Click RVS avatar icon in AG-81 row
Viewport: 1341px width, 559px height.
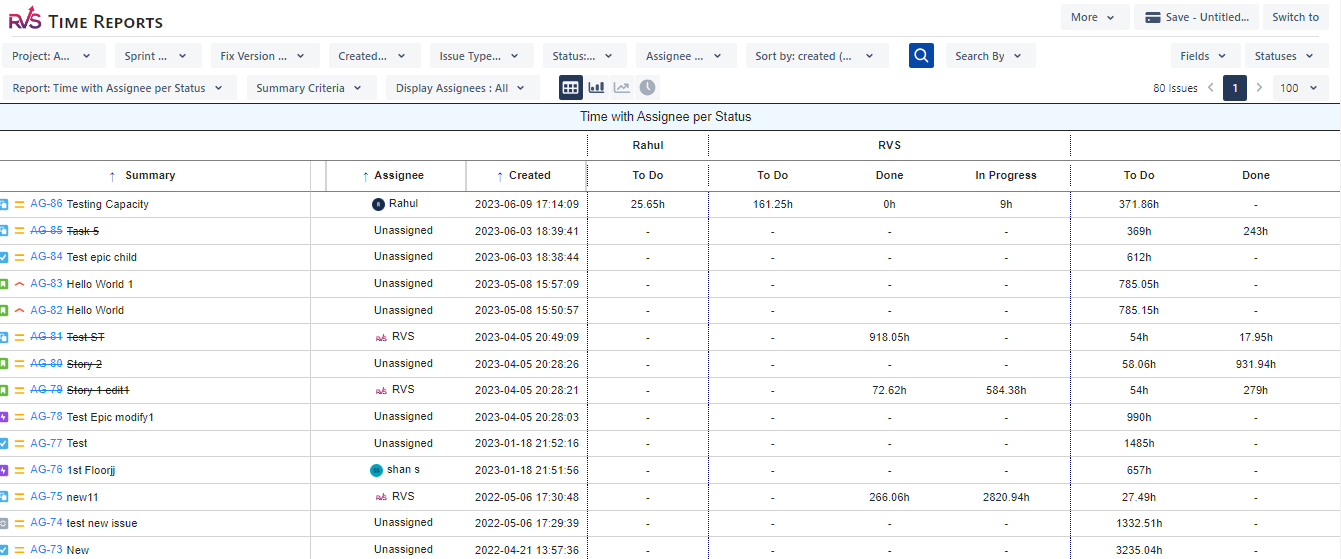[x=381, y=337]
